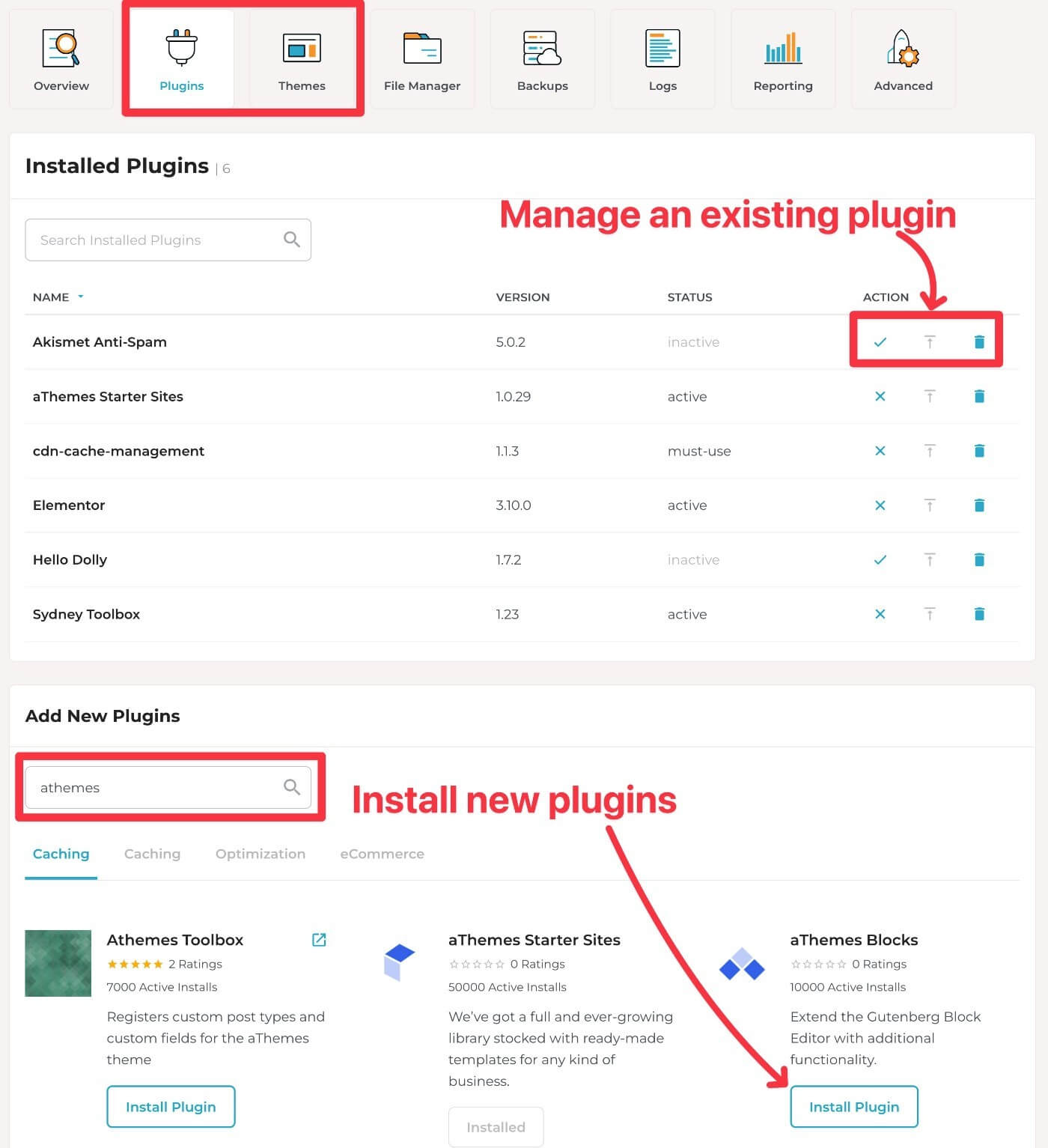Click the 2 Ratings text for Athemes Toolbox
The width and height of the screenshot is (1048, 1148).
(195, 965)
